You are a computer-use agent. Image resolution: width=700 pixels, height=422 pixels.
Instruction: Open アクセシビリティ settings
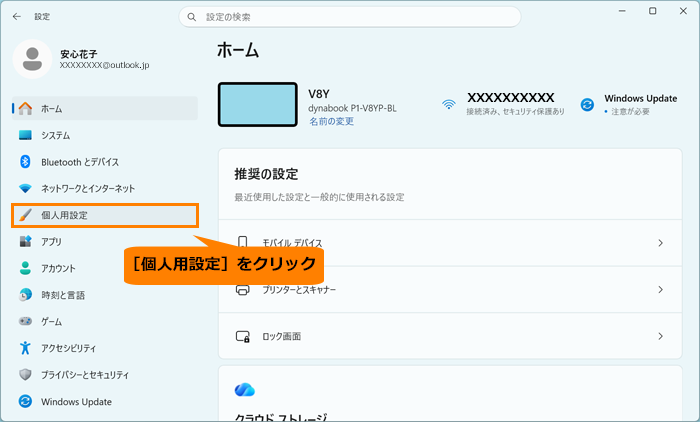[104, 348]
